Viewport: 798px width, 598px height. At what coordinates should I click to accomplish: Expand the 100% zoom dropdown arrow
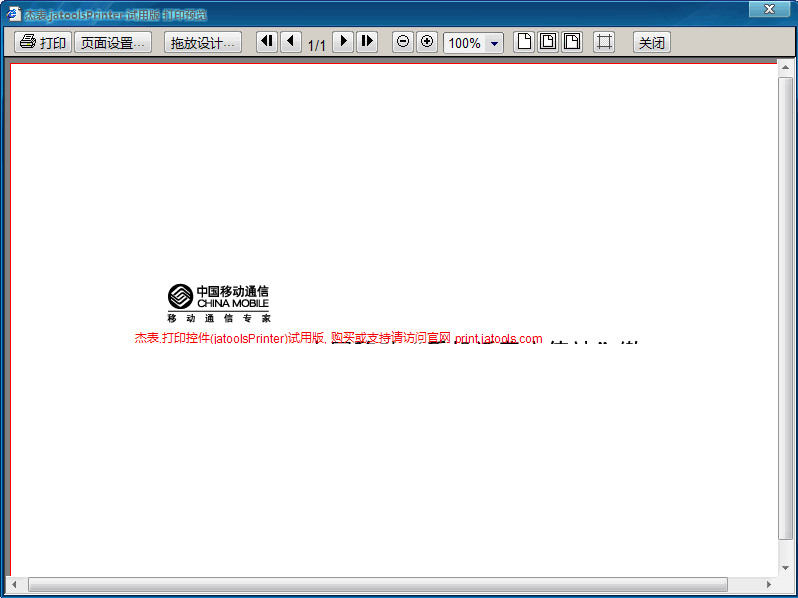pos(494,43)
